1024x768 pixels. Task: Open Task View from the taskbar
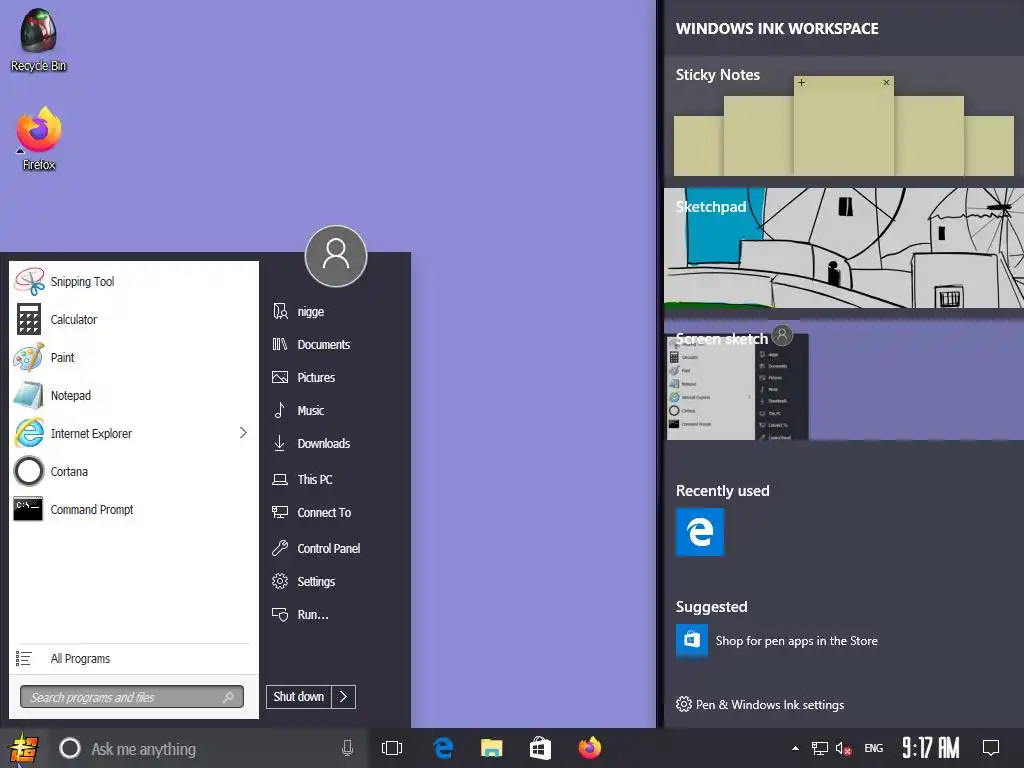(x=392, y=748)
